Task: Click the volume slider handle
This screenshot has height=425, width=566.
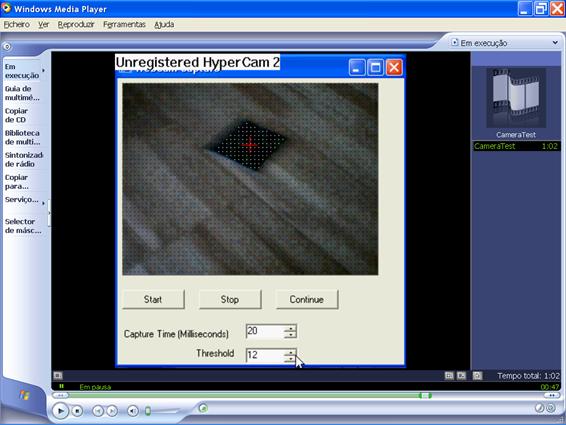Action: click(148, 411)
